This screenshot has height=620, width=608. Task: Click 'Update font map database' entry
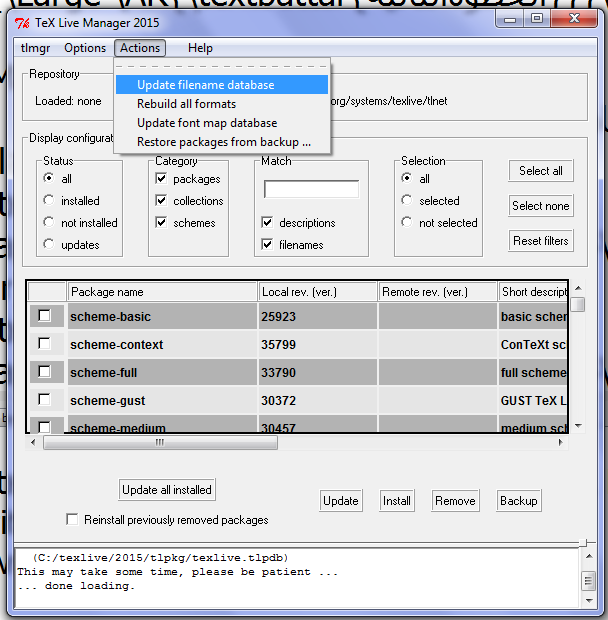[206, 123]
